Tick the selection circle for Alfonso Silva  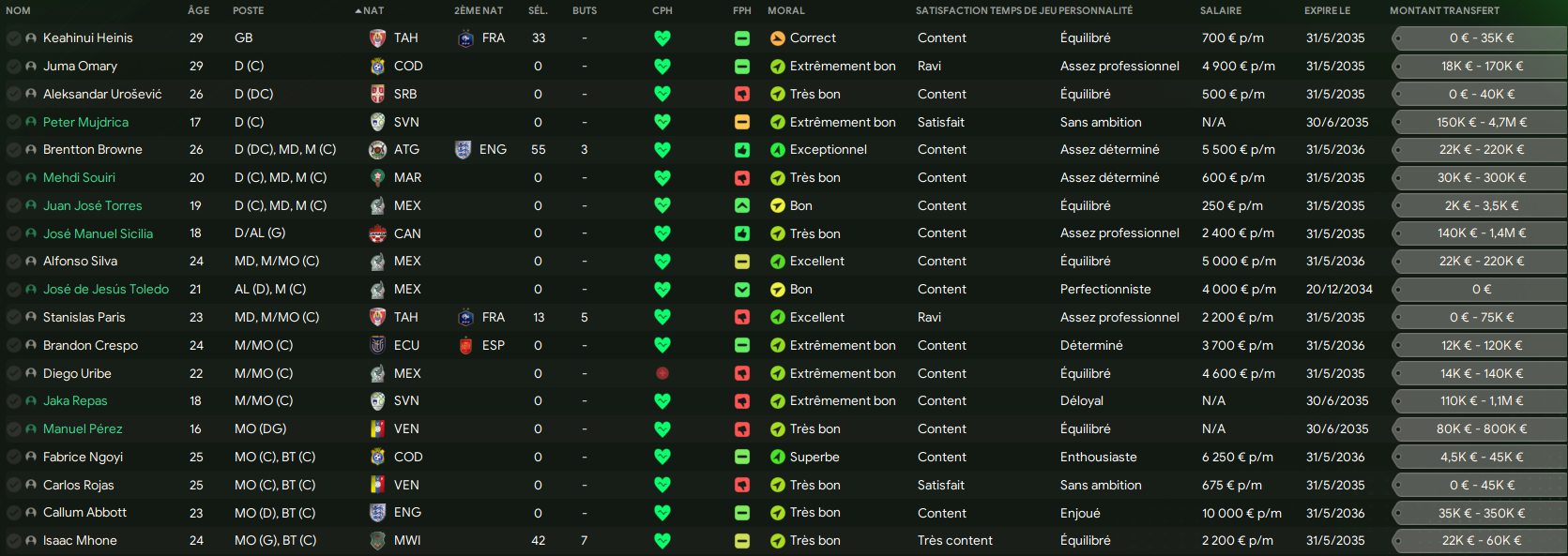13,262
